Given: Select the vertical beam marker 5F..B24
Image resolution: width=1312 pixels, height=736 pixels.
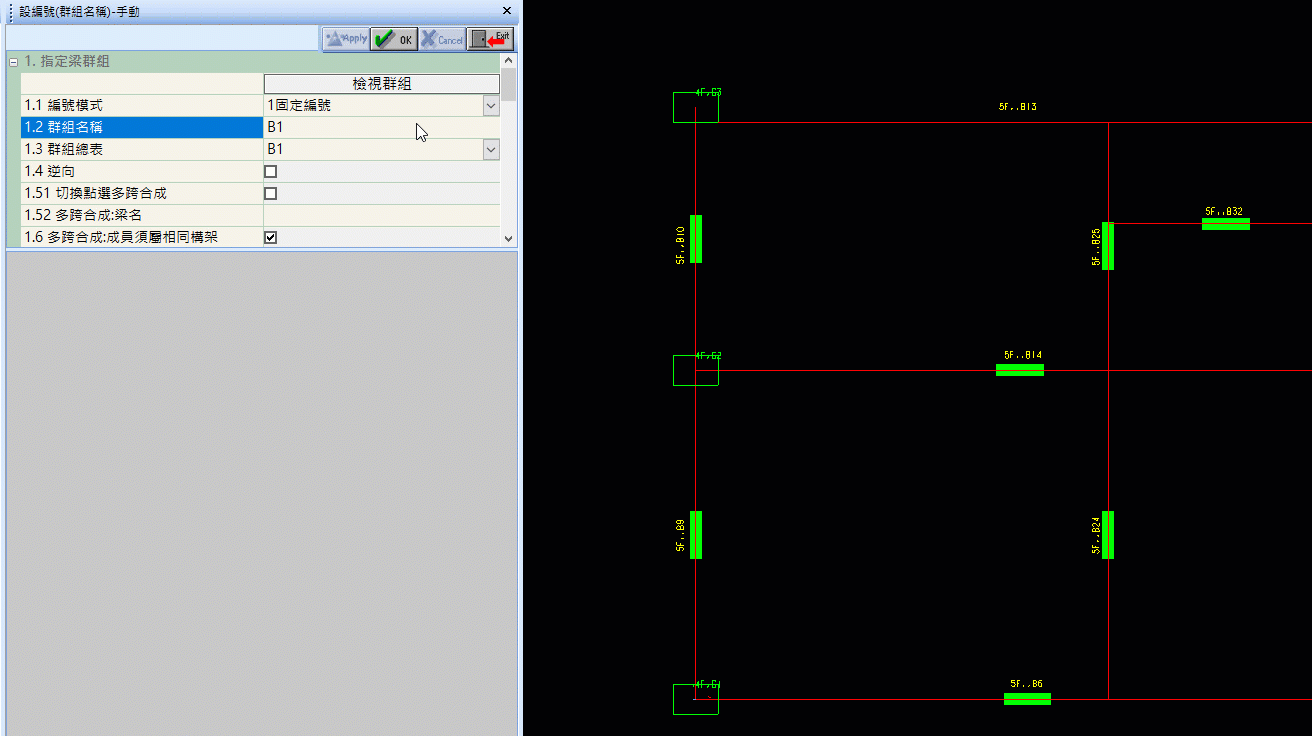Looking at the screenshot, I should [1107, 535].
